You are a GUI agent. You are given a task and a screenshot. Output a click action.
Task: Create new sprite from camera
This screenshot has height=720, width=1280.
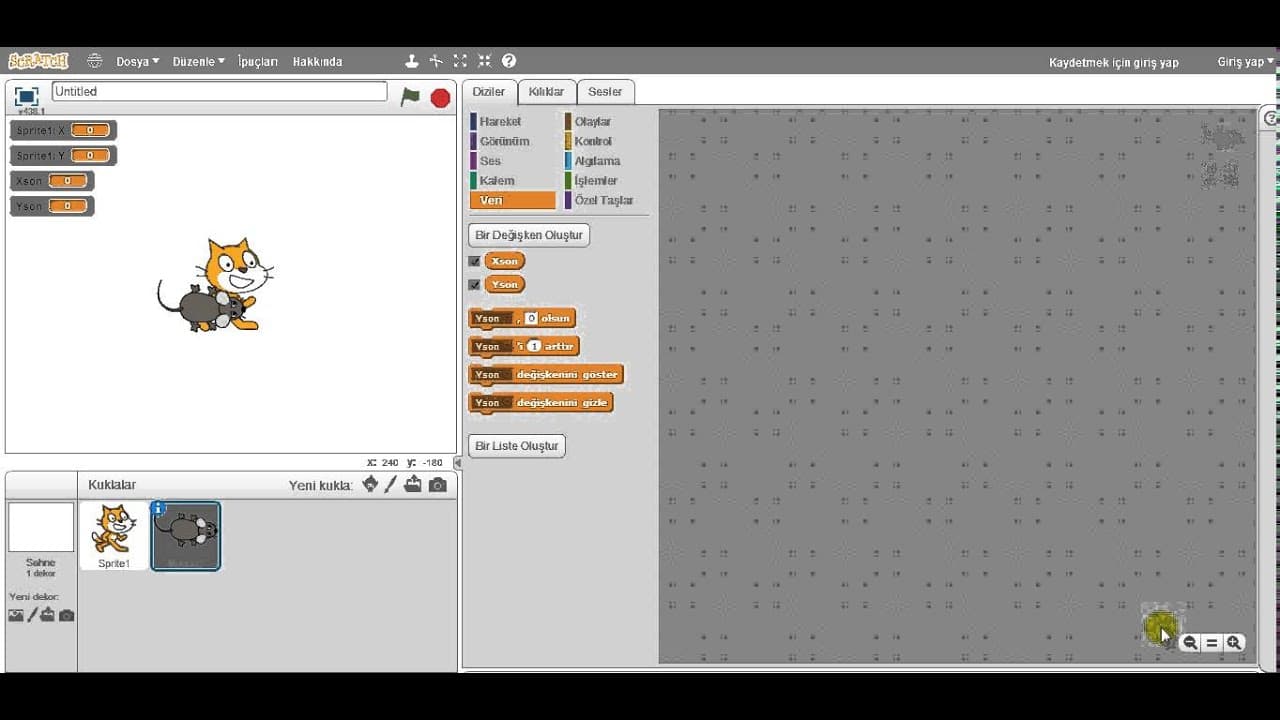(438, 484)
